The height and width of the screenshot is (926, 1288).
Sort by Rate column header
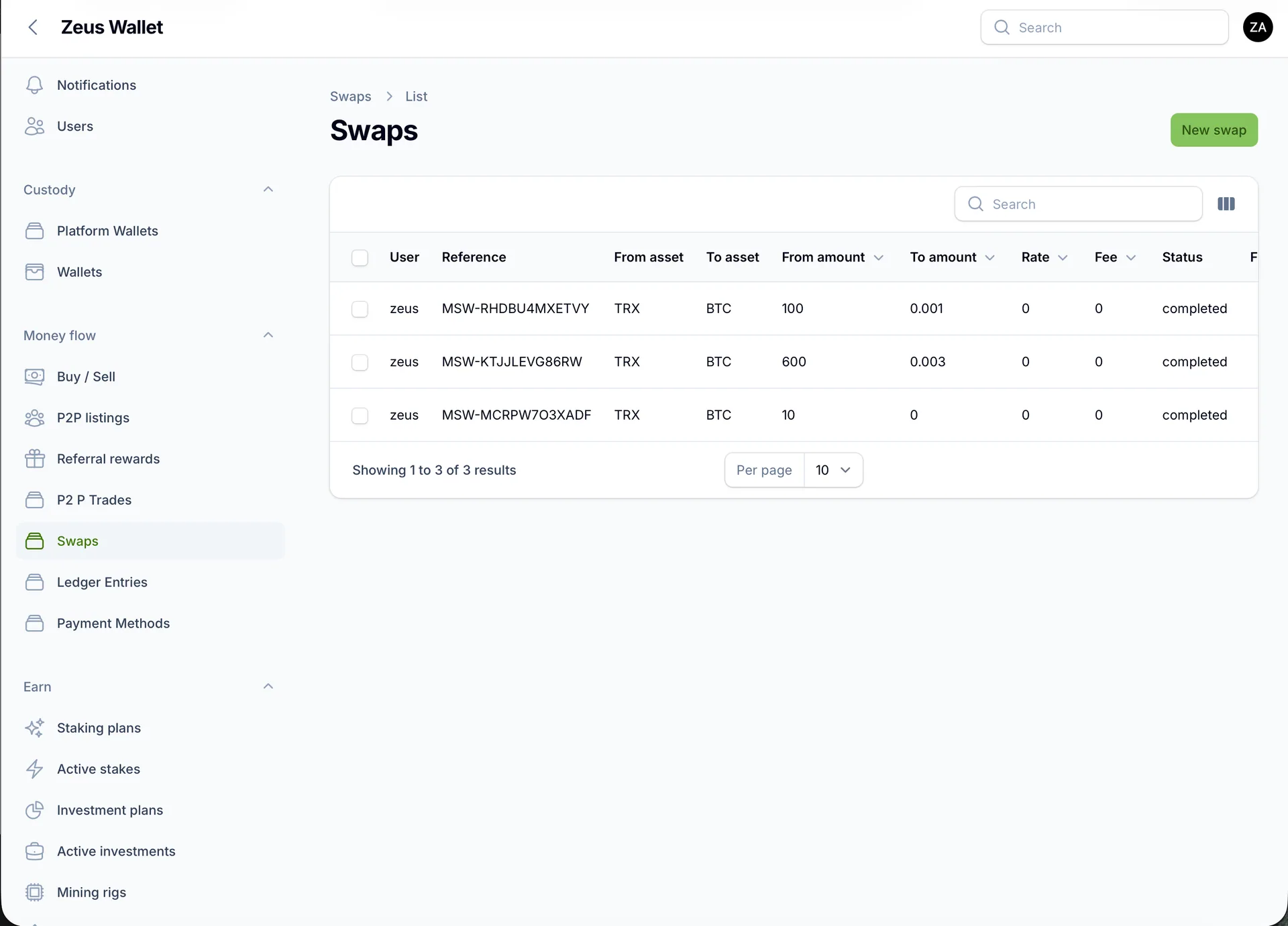(1044, 257)
